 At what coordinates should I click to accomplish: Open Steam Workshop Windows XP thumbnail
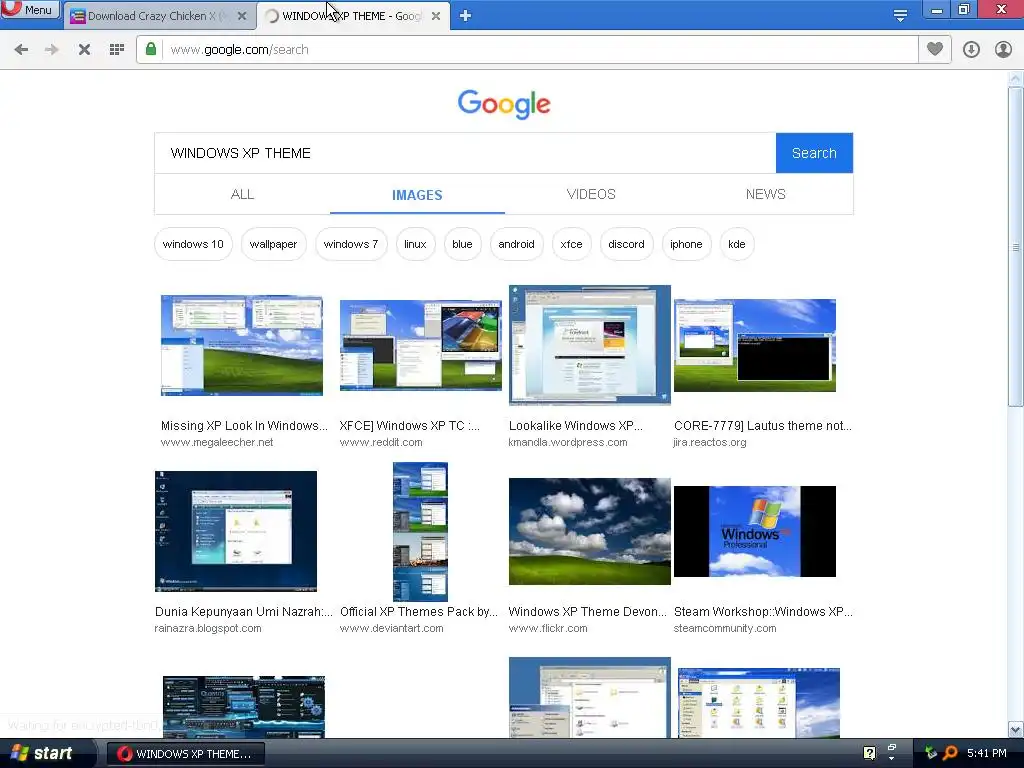(755, 531)
